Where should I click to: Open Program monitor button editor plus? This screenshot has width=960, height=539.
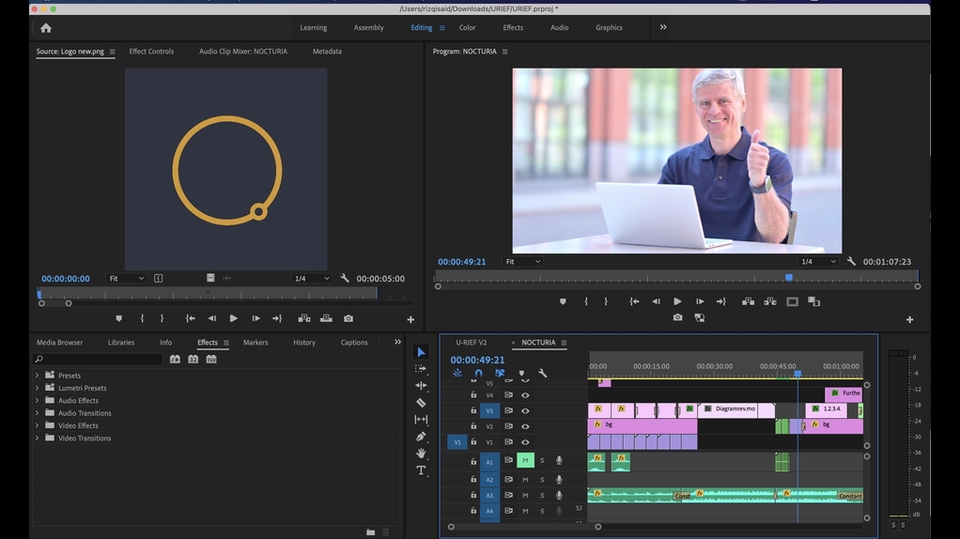910,319
